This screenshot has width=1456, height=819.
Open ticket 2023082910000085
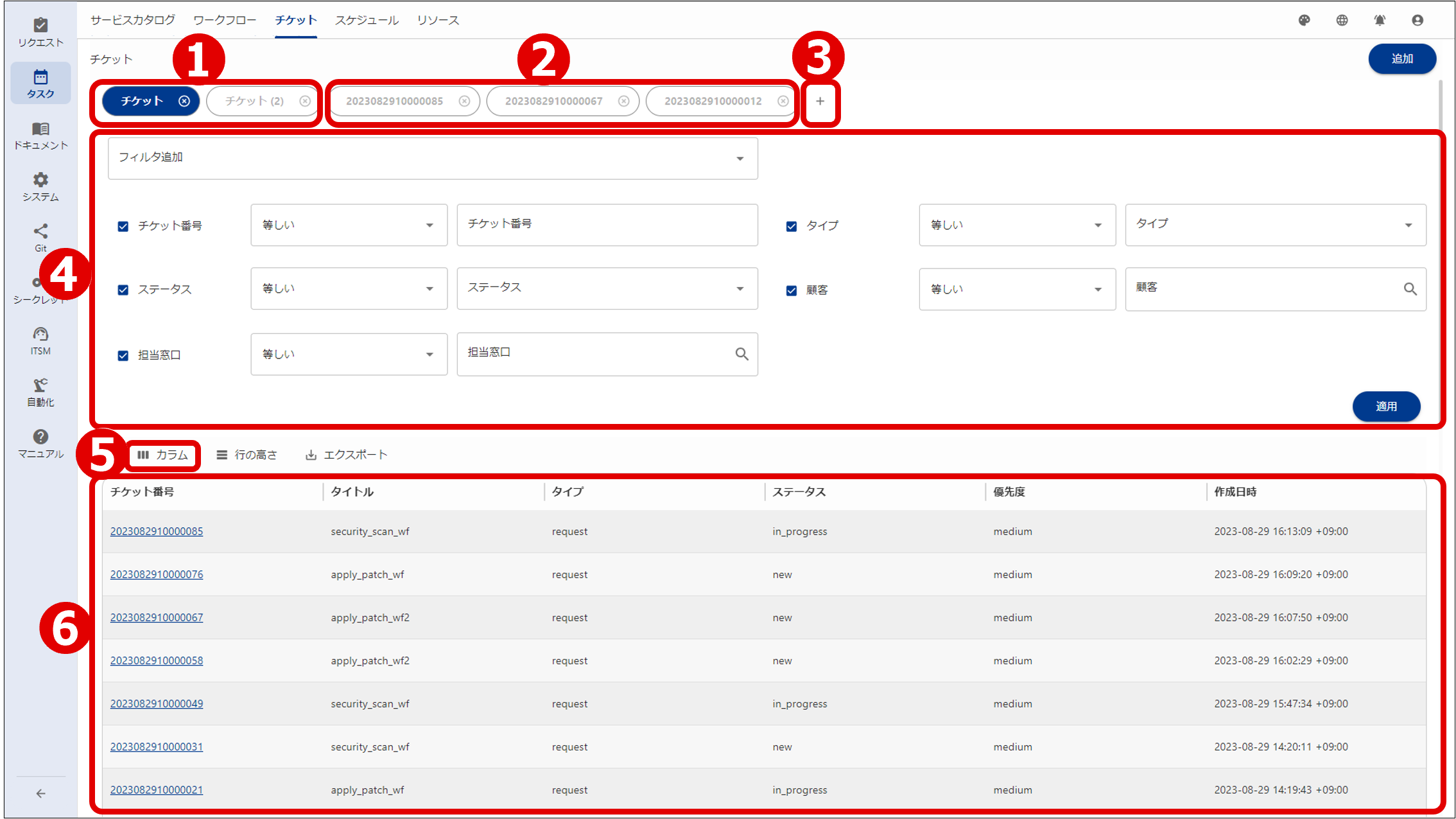(157, 531)
